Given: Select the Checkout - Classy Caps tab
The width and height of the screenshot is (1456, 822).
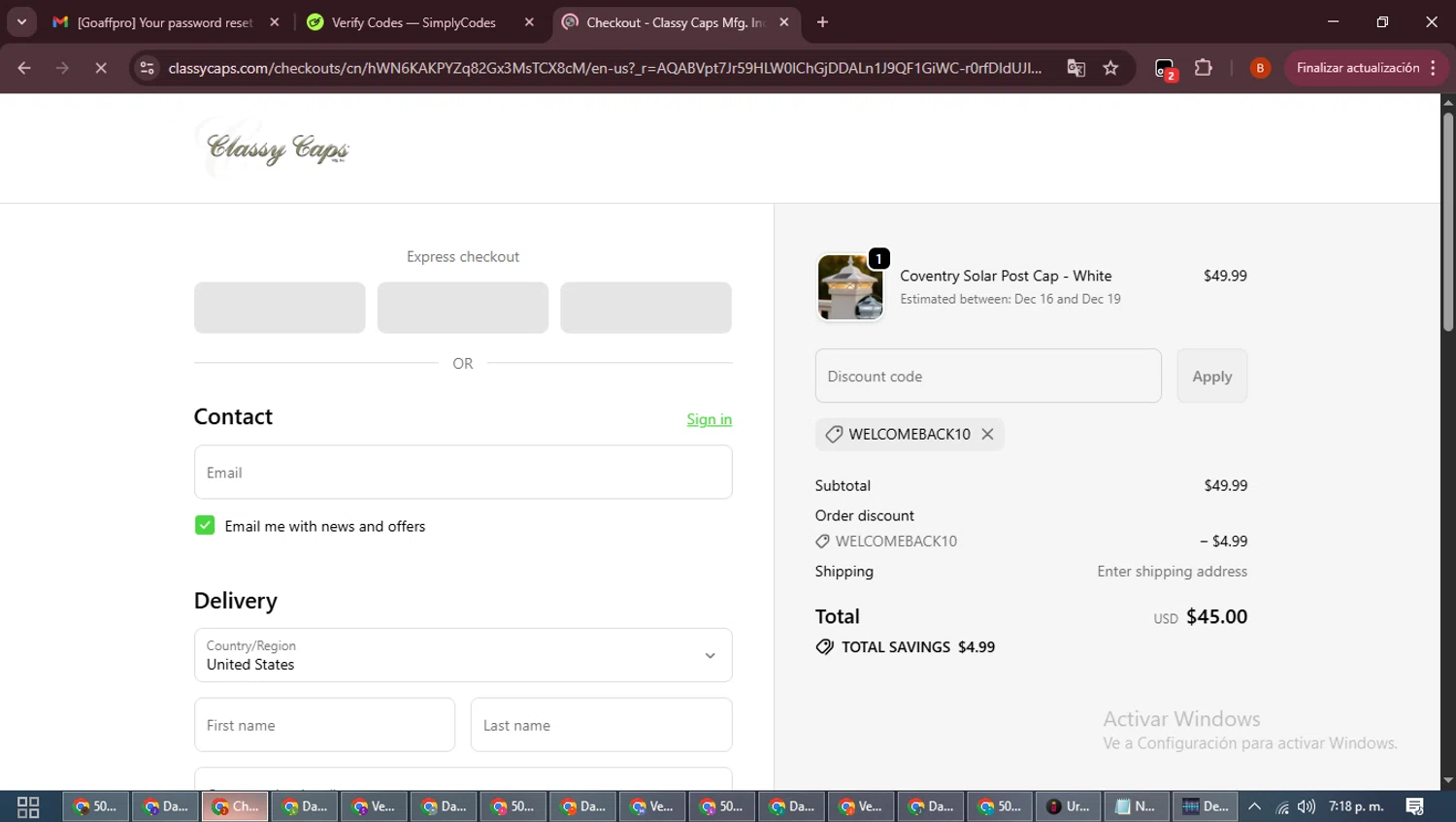Looking at the screenshot, I should coord(676,22).
